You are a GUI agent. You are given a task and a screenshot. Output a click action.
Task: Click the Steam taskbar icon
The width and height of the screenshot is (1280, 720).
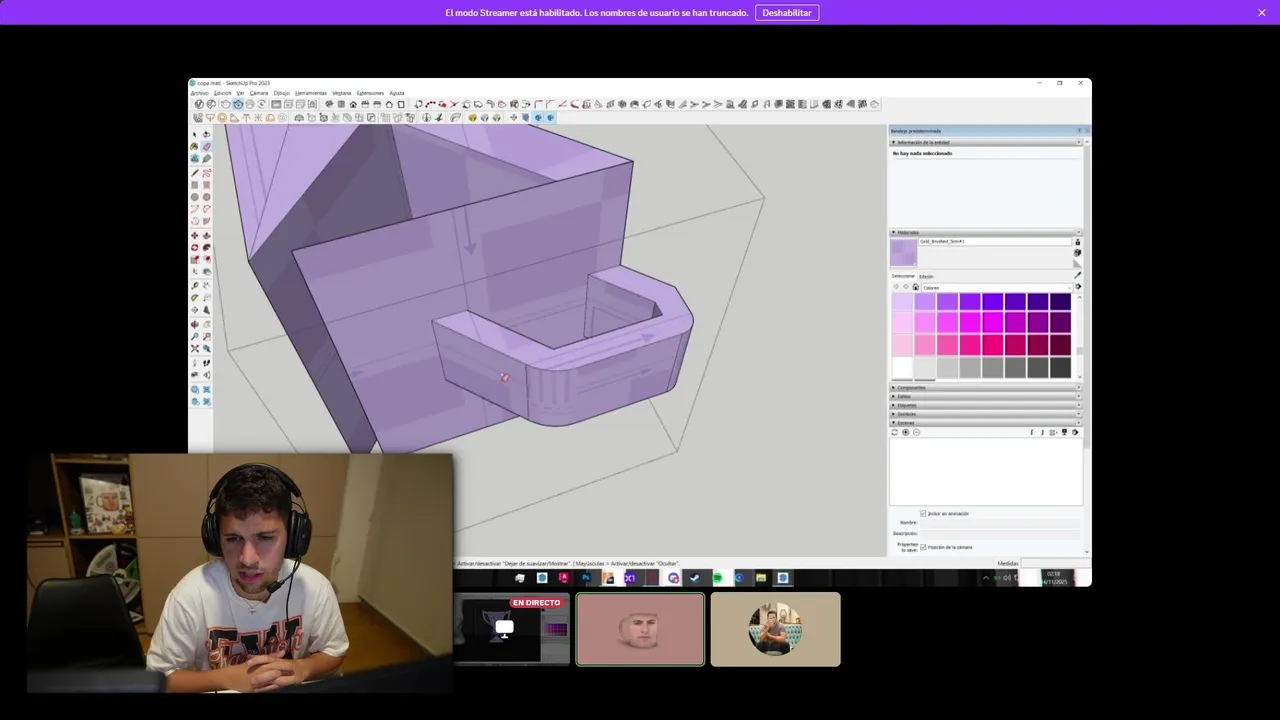click(694, 578)
